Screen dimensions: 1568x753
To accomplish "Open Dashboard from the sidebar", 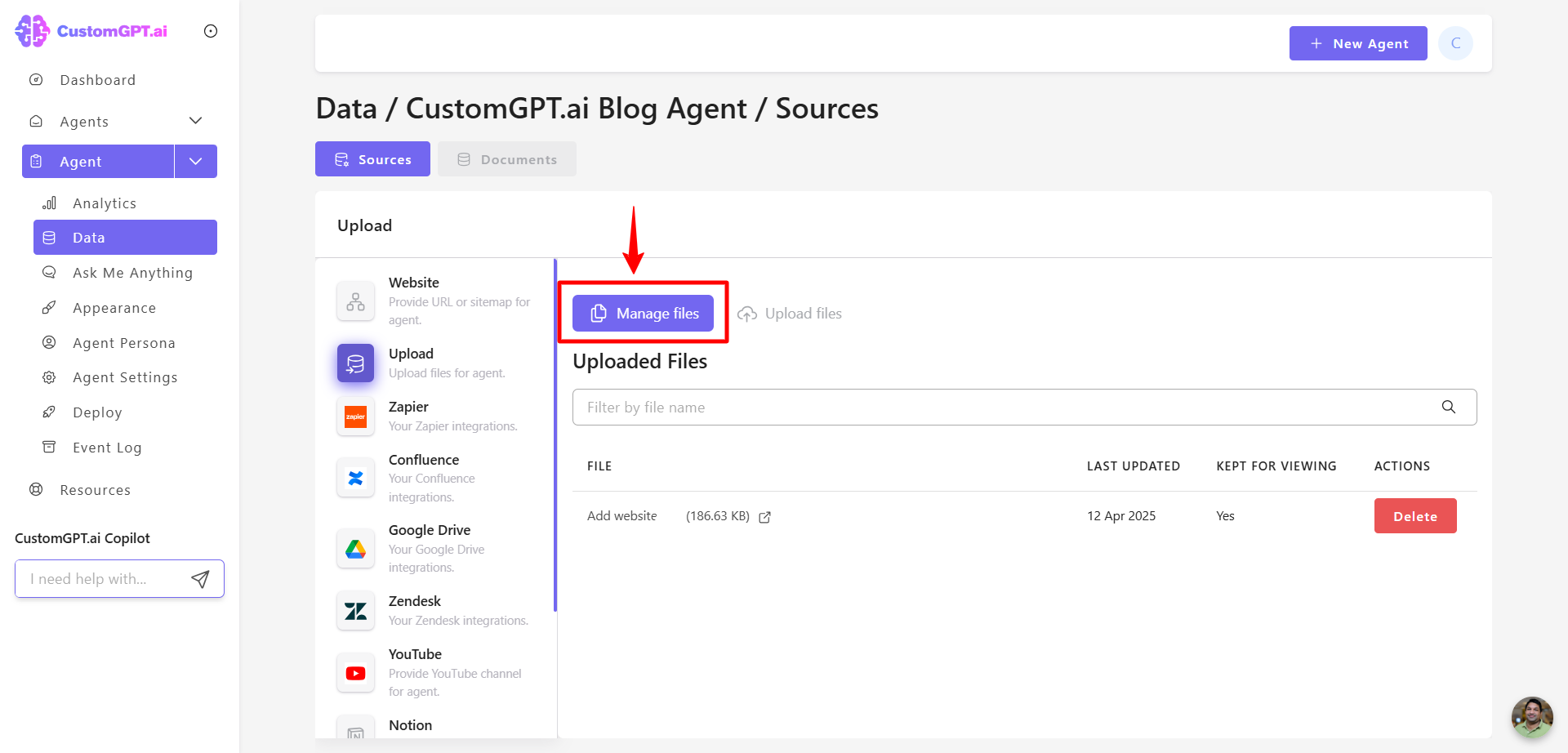I will click(97, 80).
